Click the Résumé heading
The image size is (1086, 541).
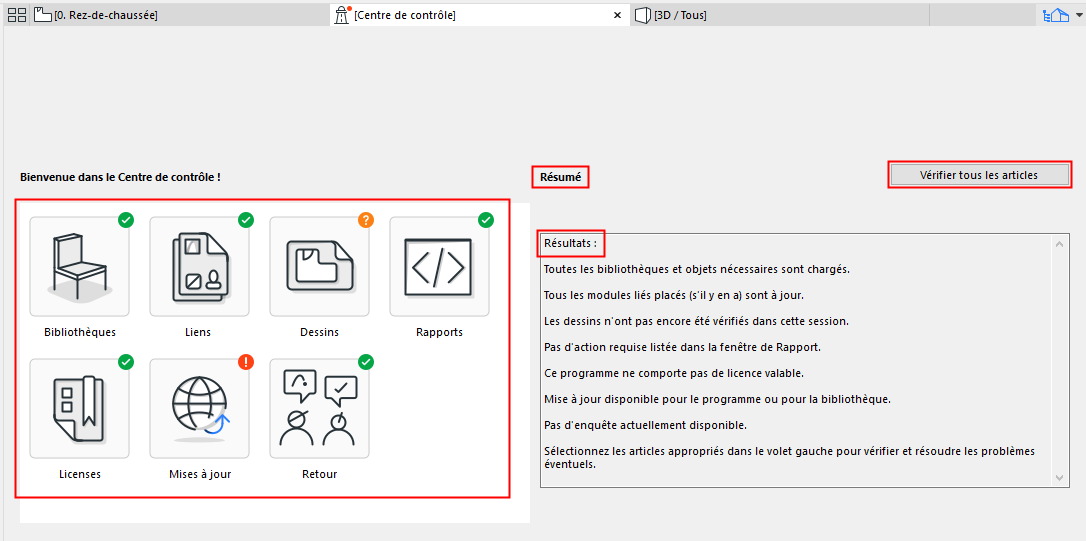click(560, 177)
